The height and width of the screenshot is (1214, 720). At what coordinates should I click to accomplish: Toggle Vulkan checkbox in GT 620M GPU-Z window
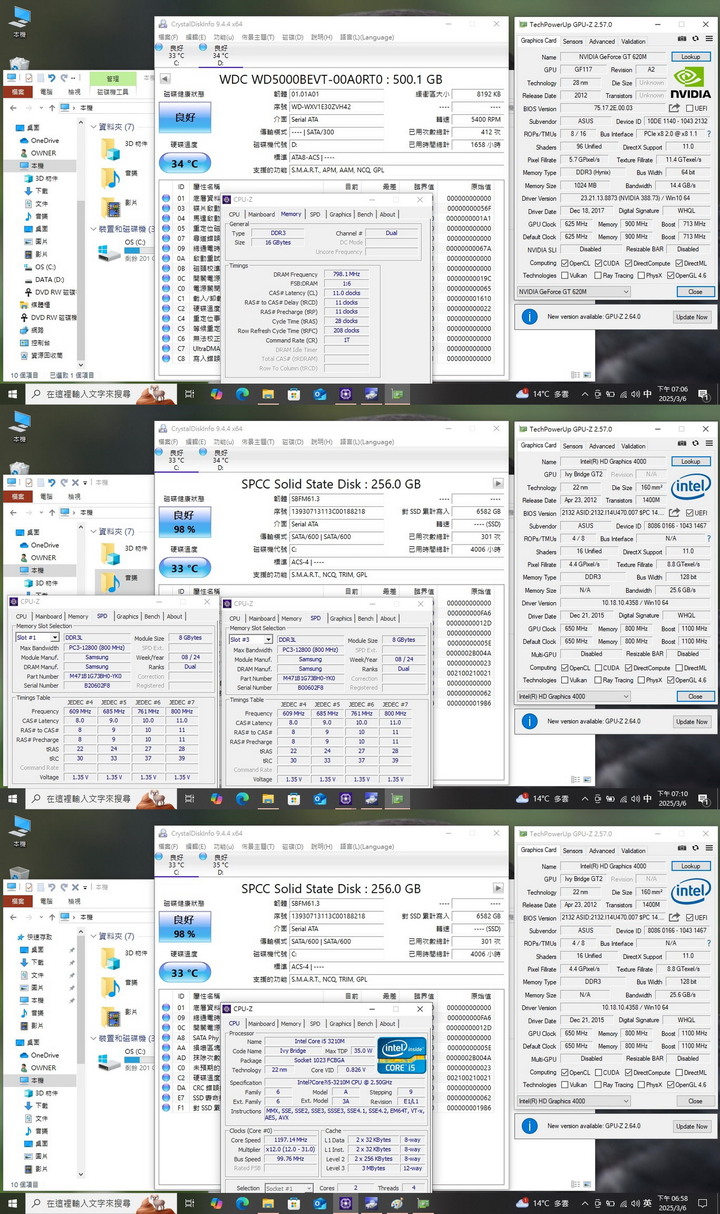tap(565, 275)
